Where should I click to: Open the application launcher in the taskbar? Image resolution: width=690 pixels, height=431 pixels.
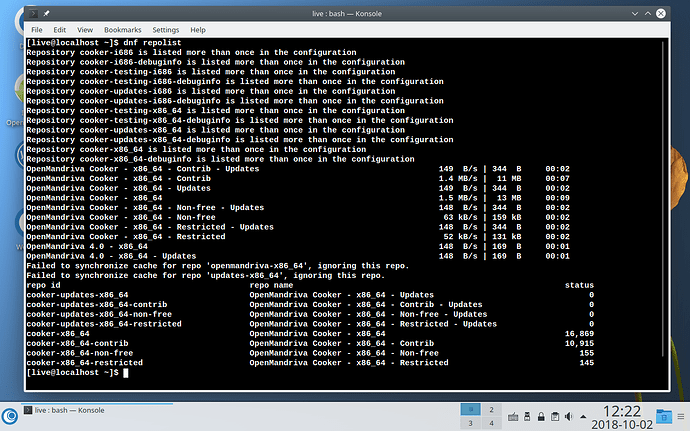tap(10, 416)
